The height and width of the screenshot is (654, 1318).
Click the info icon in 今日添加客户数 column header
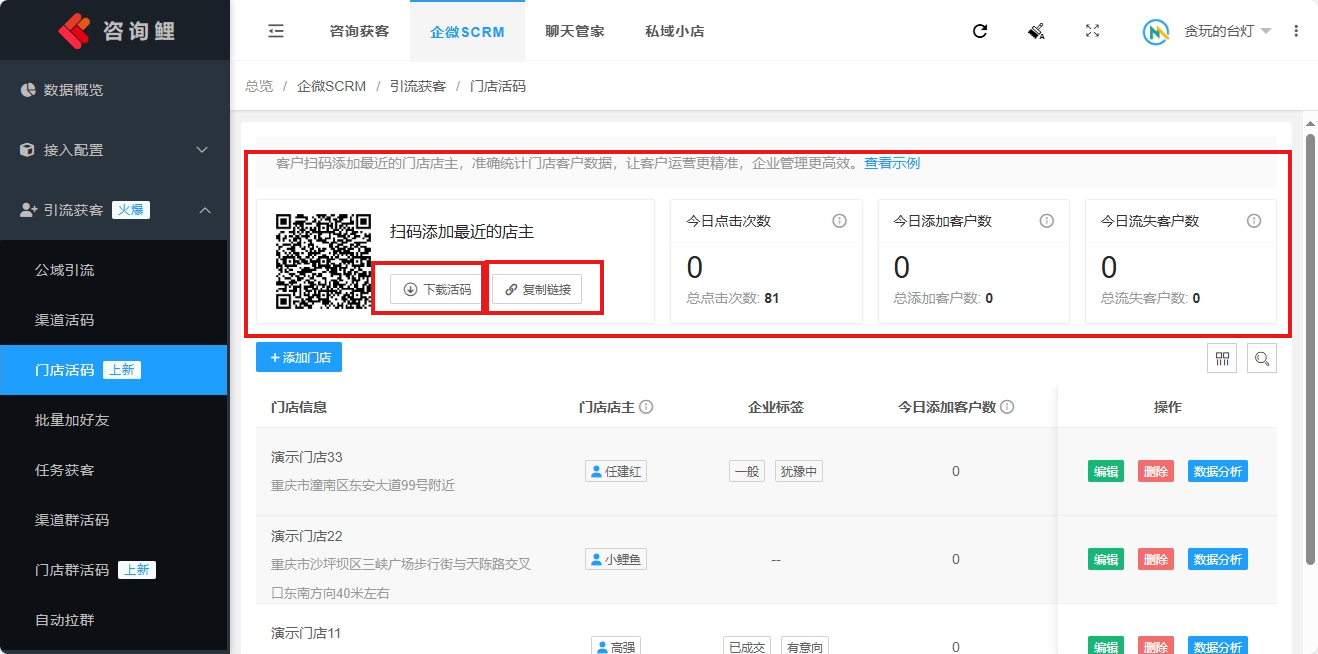click(1007, 407)
